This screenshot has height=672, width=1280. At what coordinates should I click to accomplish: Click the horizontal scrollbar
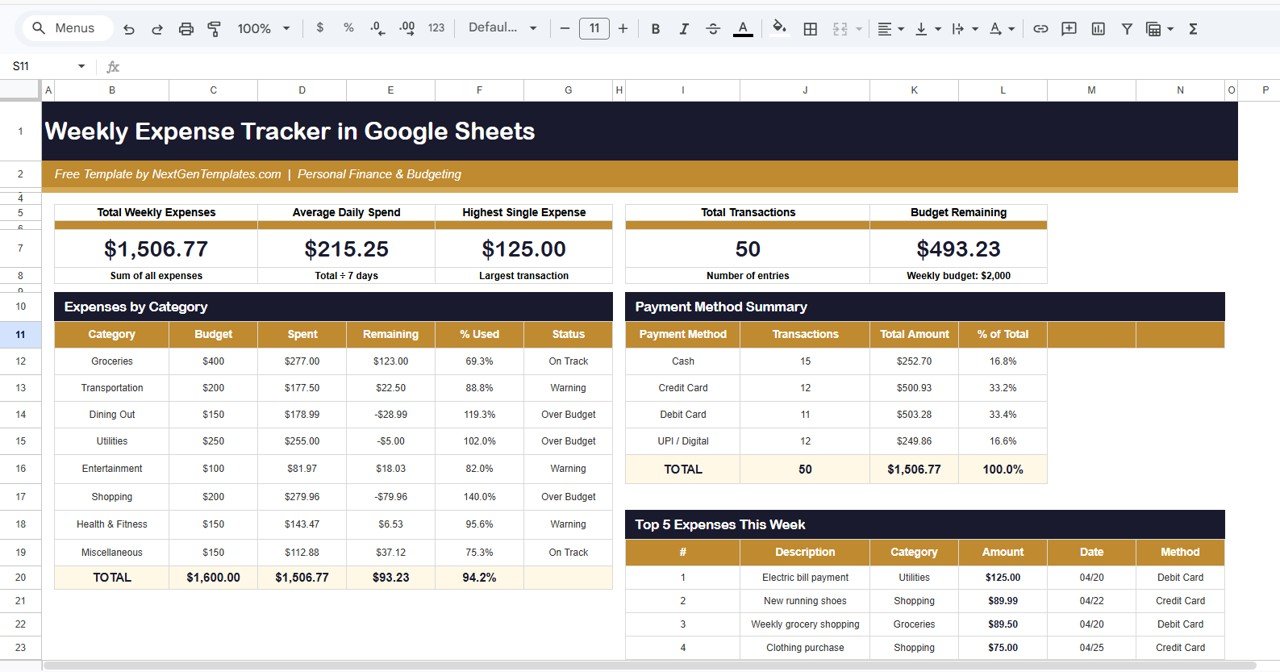coord(648,666)
